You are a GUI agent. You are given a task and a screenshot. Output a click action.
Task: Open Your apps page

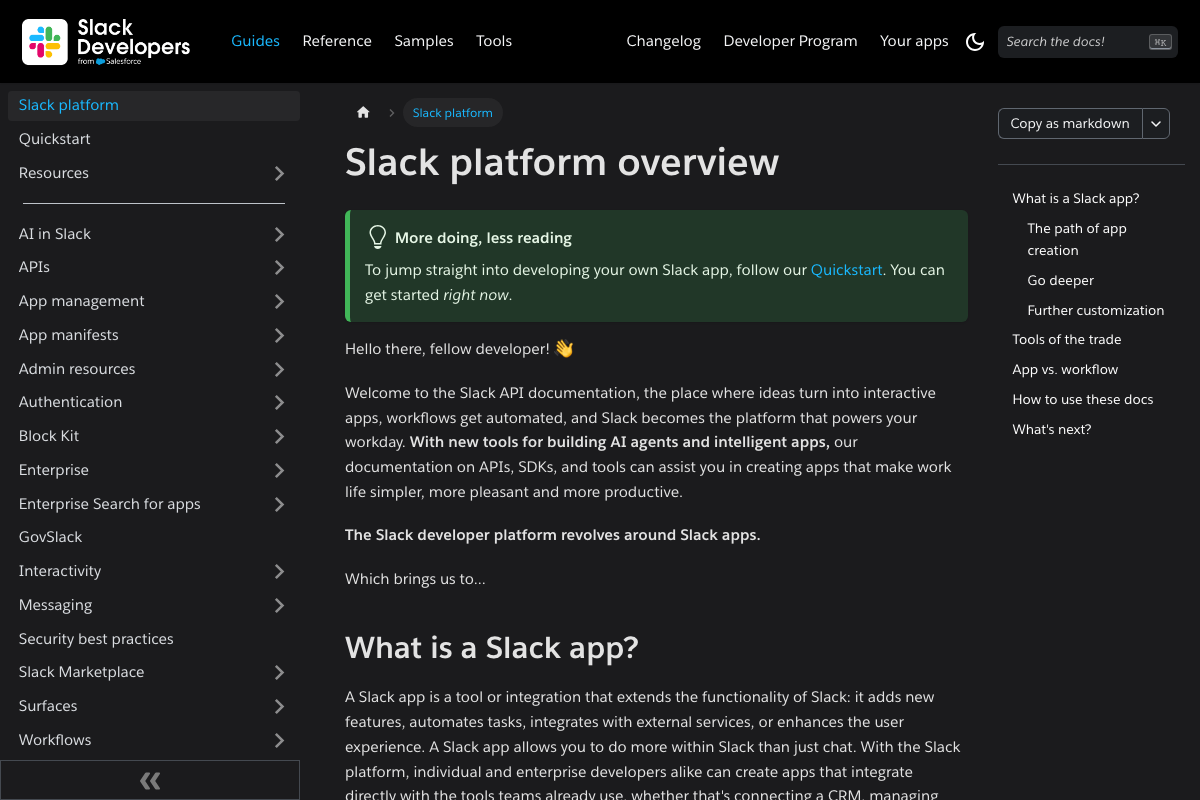pos(914,41)
